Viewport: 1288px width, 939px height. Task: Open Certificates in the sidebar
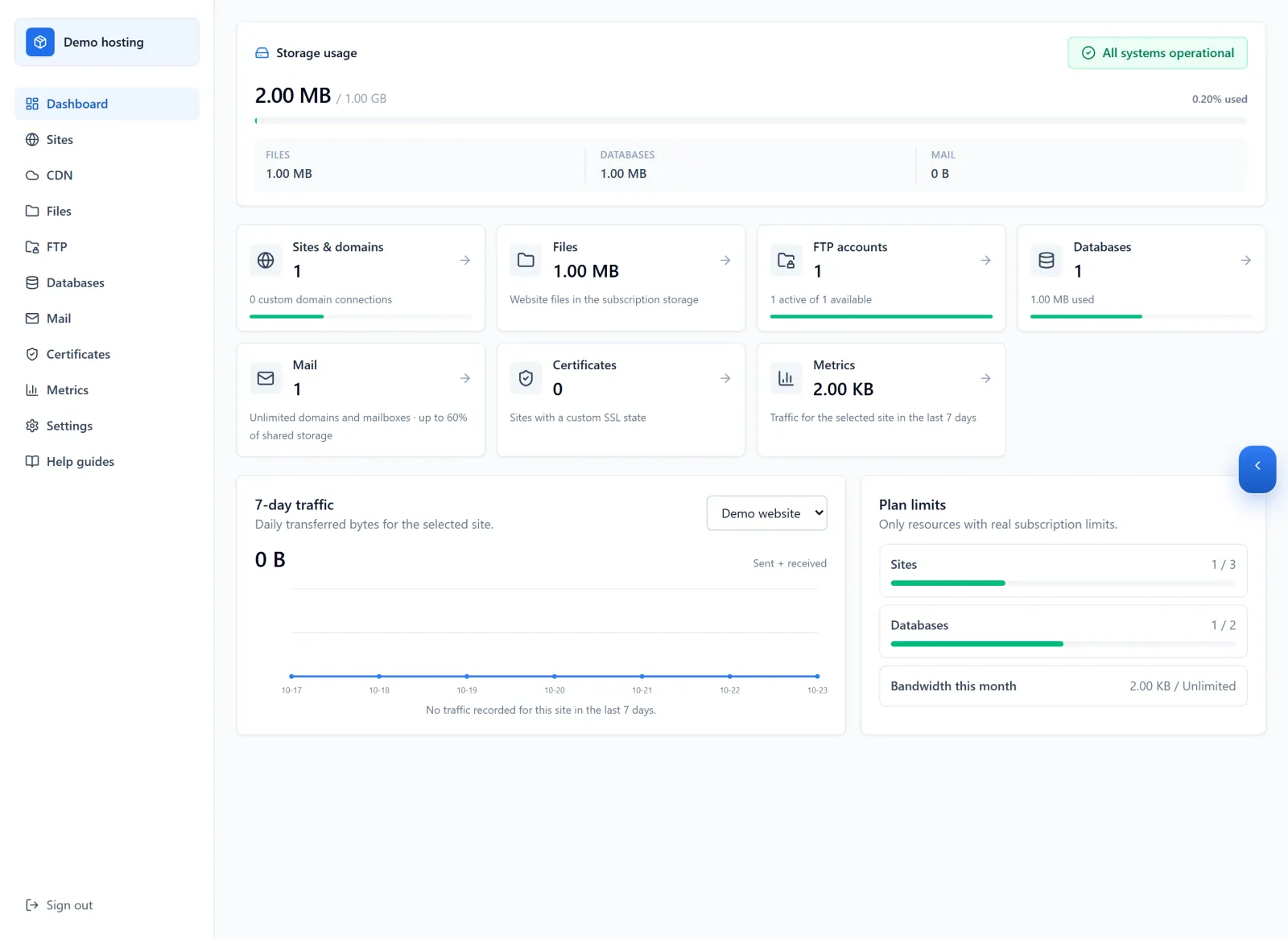click(107, 354)
